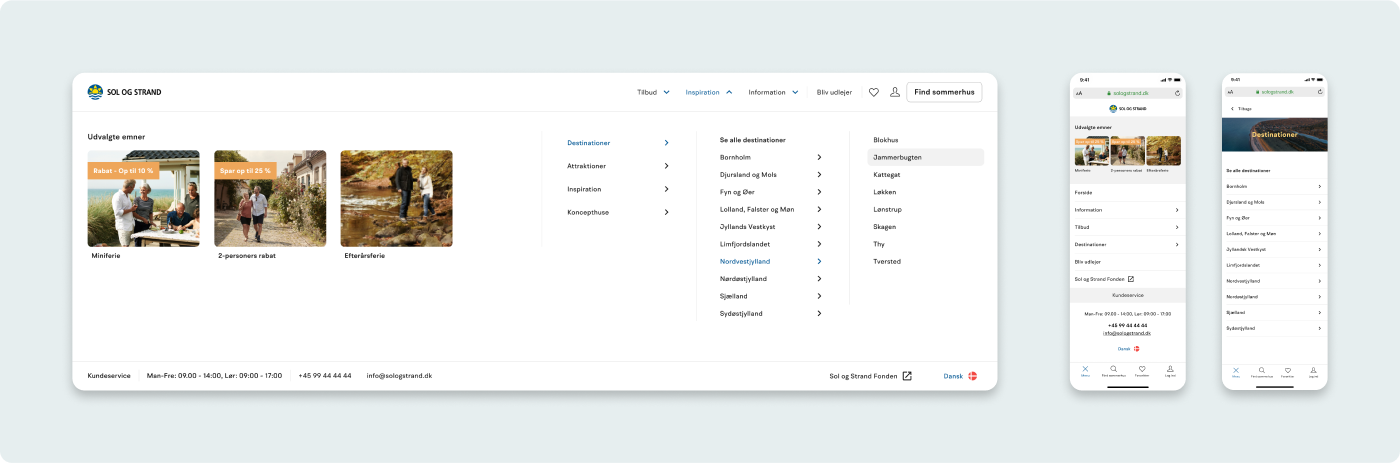Expand Attraktioner chevron in desktop mega menu
Screen dimensions: 1400x463
(666, 166)
